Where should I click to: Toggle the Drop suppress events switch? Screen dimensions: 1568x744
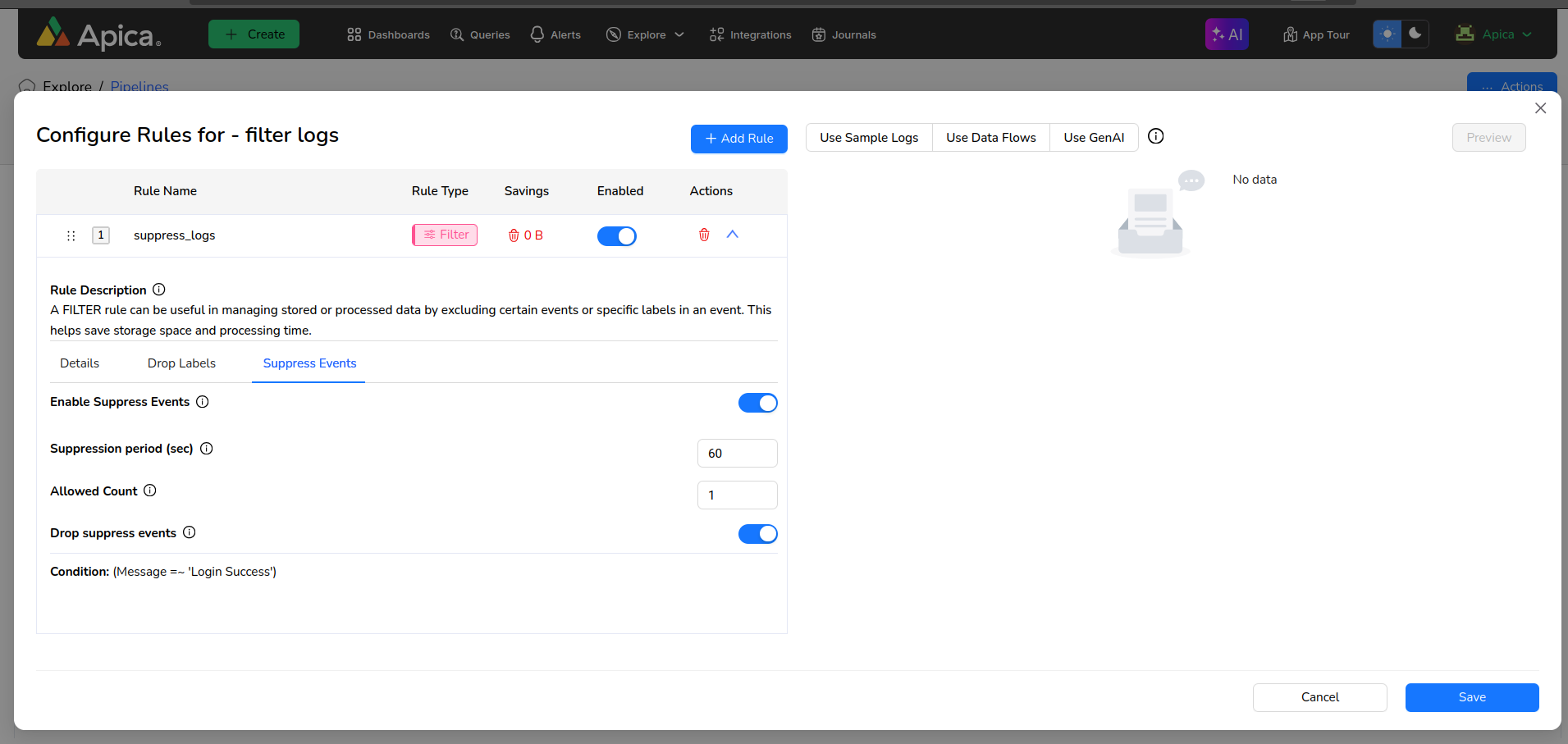tap(757, 534)
